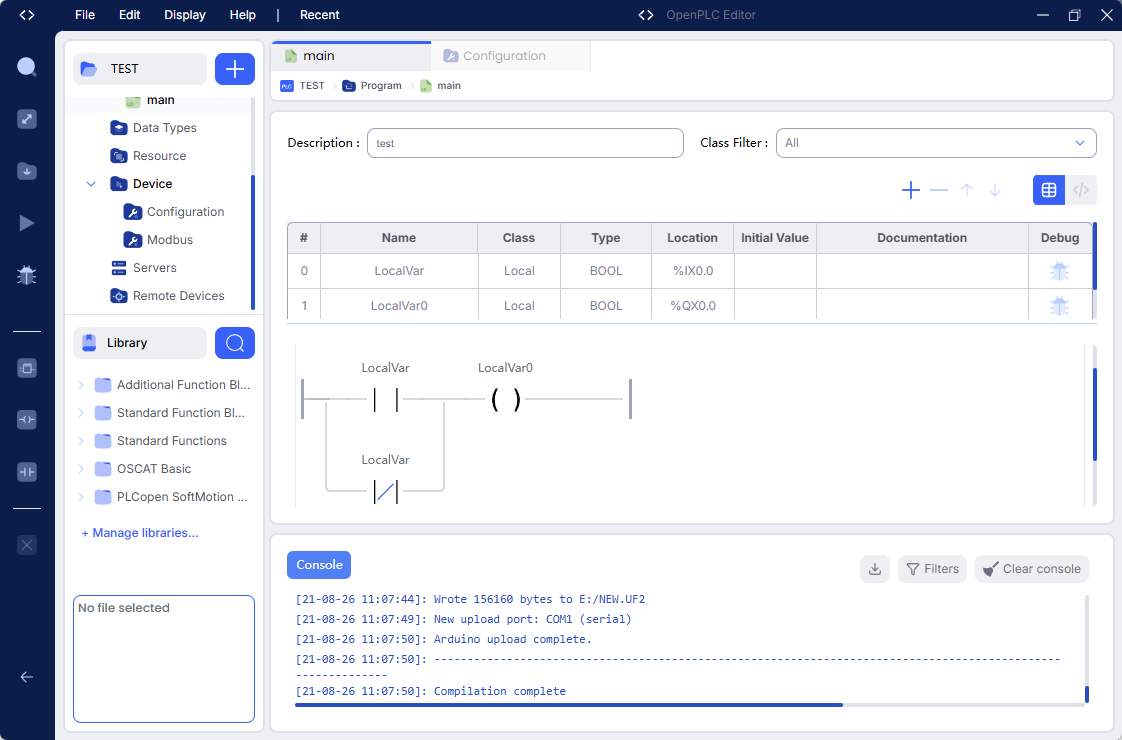1122x740 pixels.
Task: Click the debugger bug icon in sidebar
Action: pos(26,276)
